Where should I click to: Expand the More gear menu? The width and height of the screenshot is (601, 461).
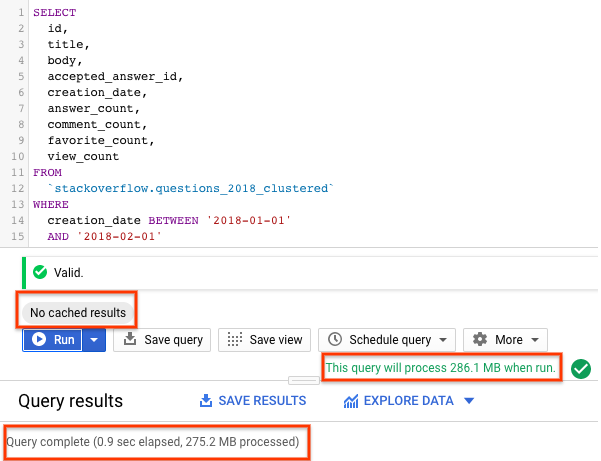pos(510,339)
